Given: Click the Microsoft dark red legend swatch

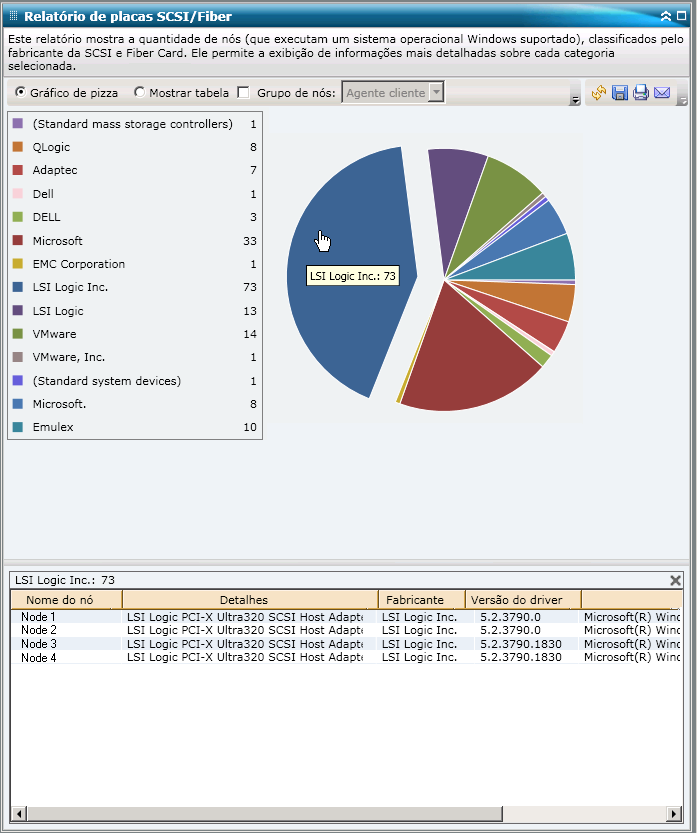Looking at the screenshot, I should click(x=18, y=240).
